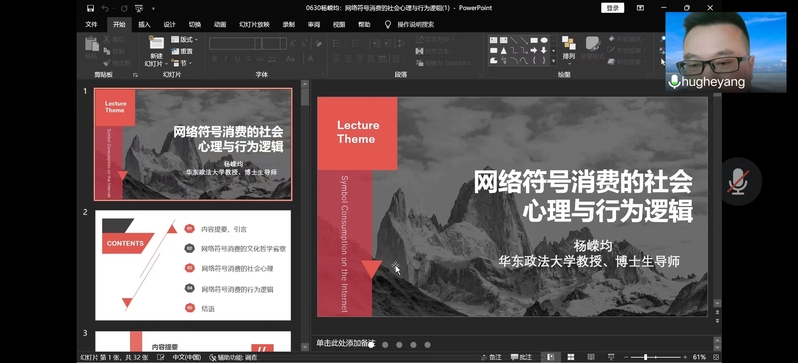Open the Arrange (排列) tool
798x363 pixels.
568,49
